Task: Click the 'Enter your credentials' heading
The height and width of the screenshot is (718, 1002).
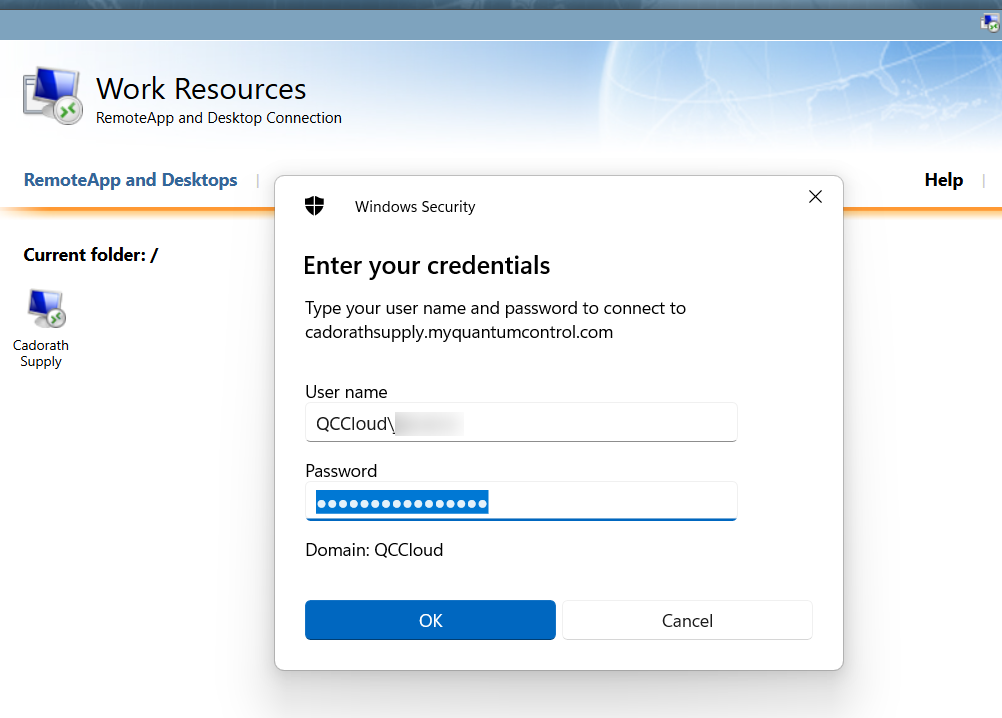Action: pyautogui.click(x=427, y=266)
